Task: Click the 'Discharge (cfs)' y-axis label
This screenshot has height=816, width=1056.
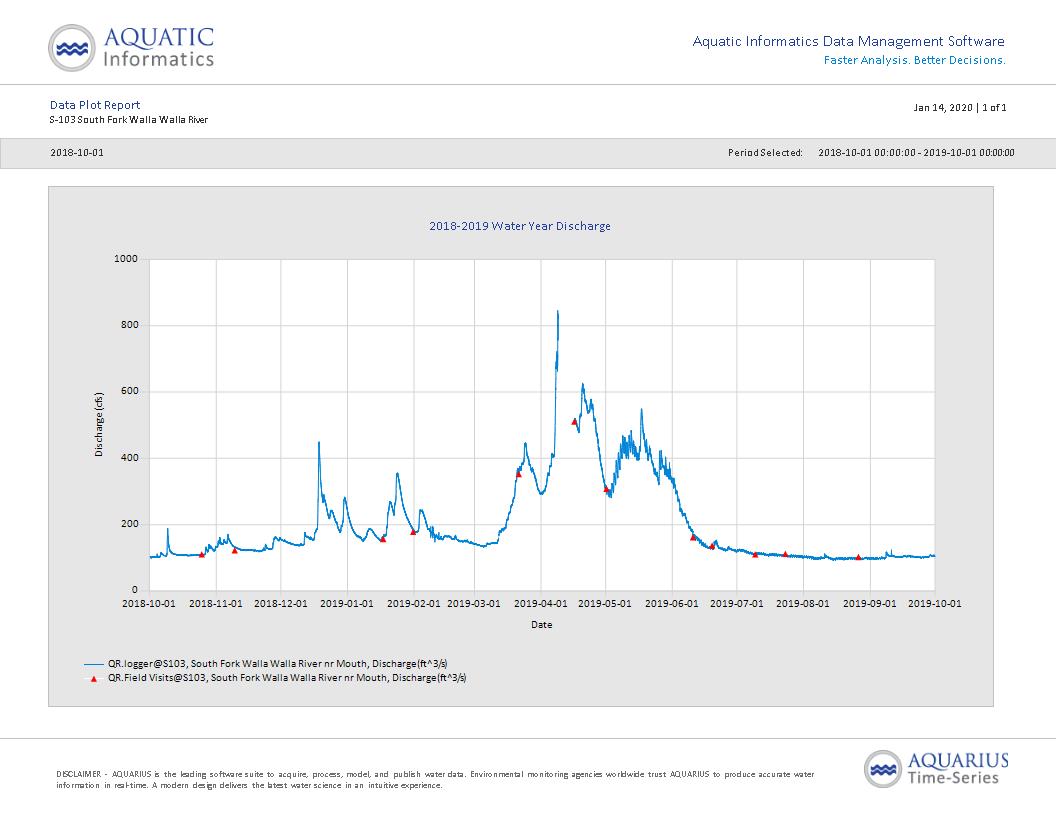Action: [x=99, y=424]
